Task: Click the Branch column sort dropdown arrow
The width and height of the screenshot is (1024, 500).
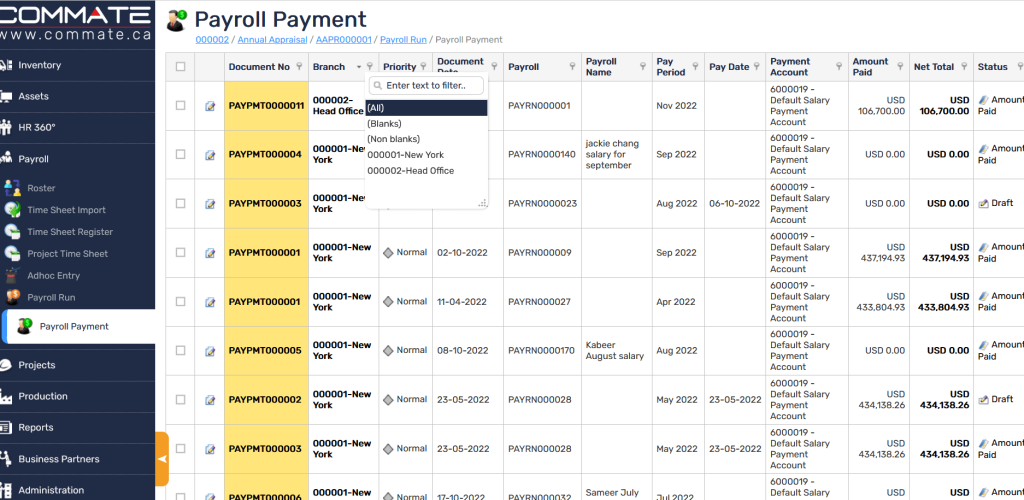Action: point(359,67)
